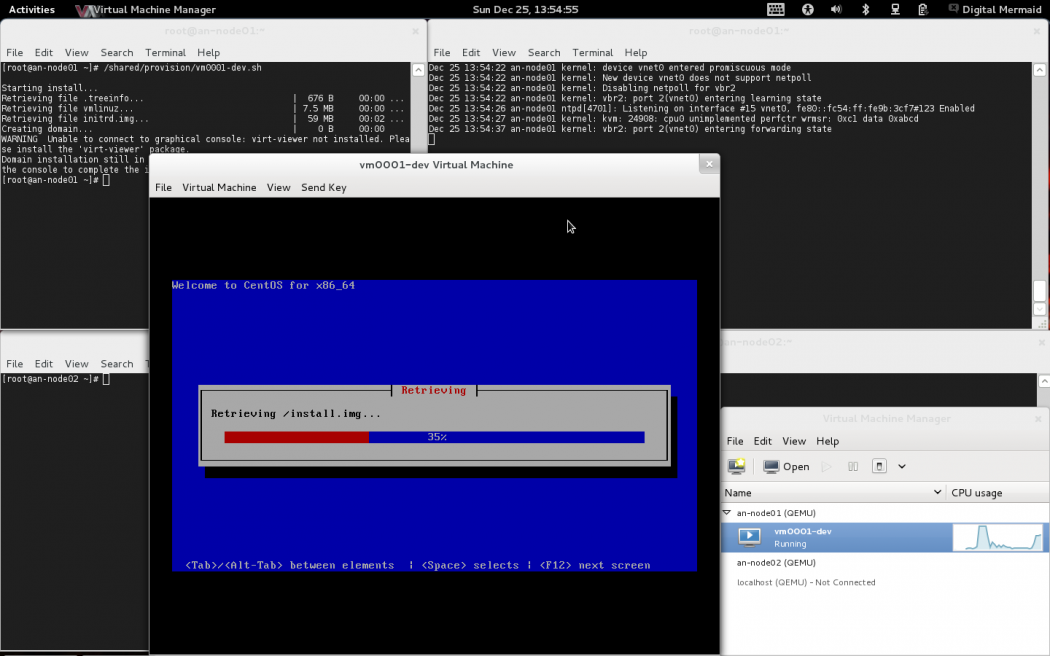Open the Virtual Machine menu
This screenshot has height=656, width=1050.
219,187
